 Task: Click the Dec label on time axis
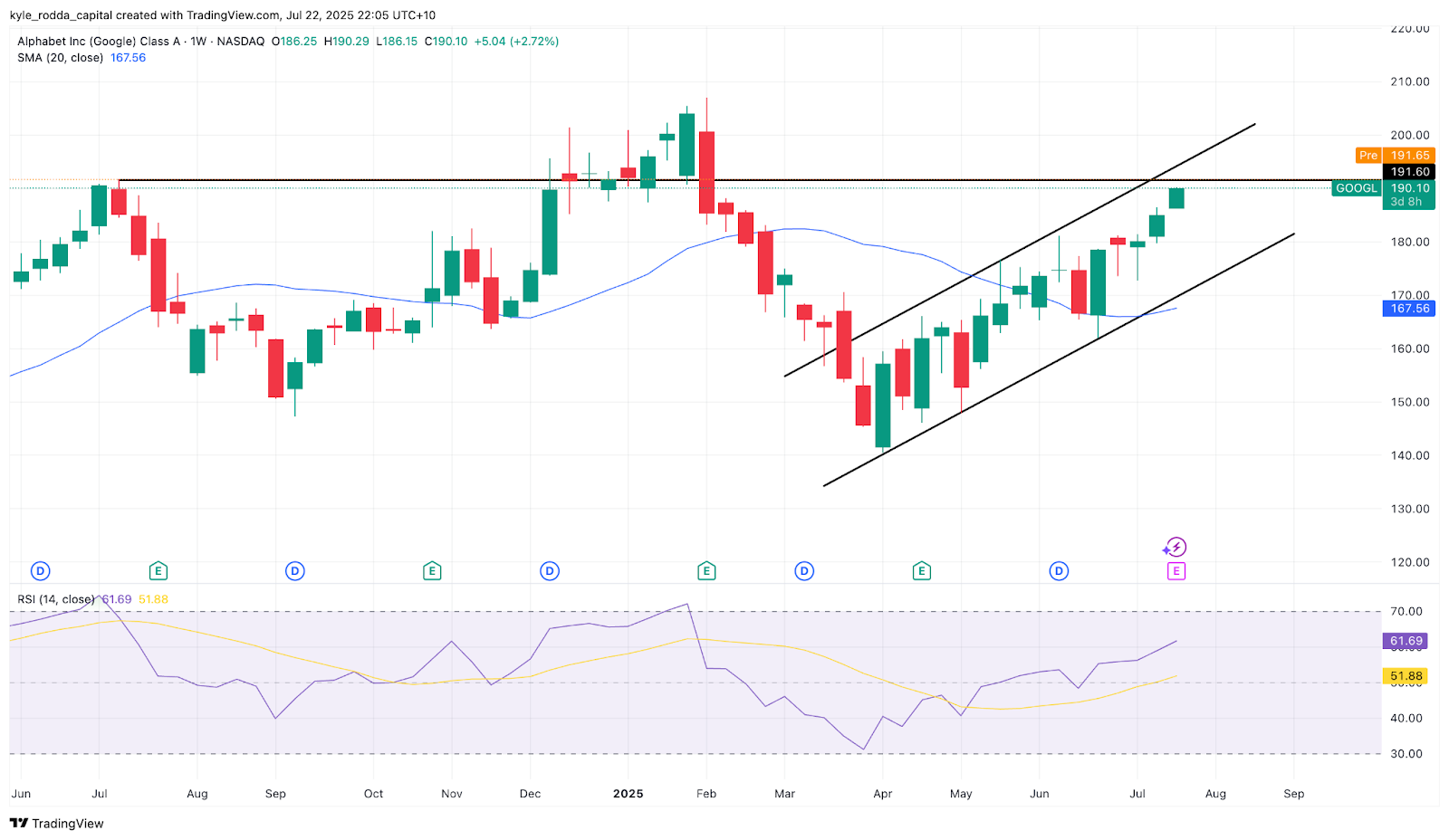point(530,794)
